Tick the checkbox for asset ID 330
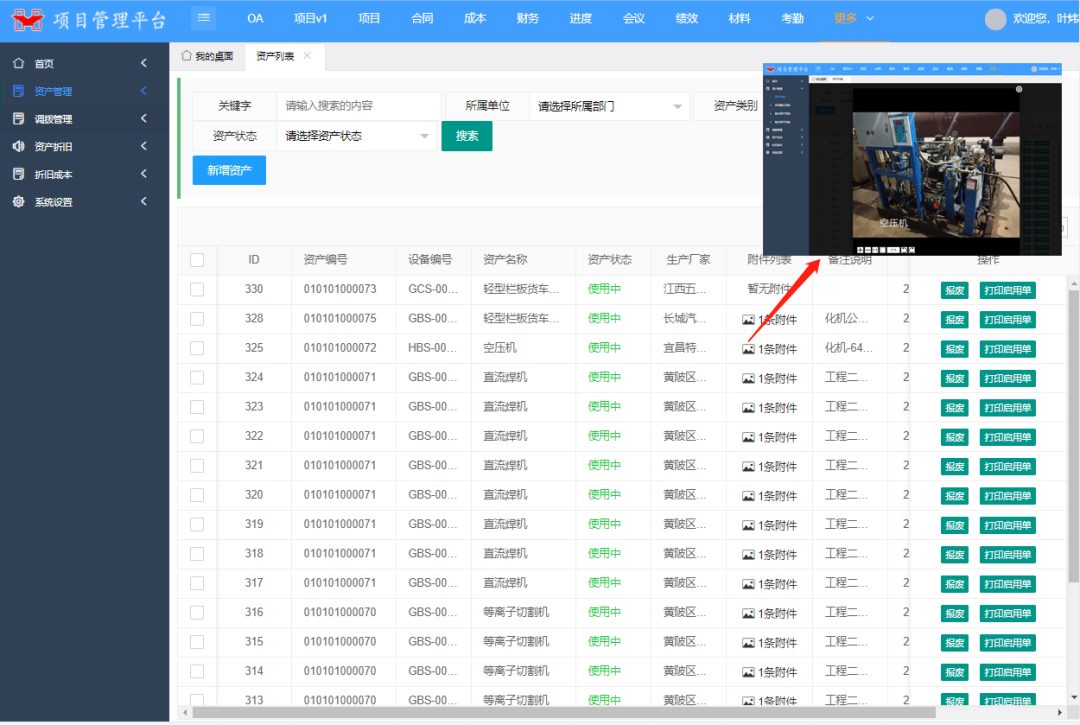 tap(198, 290)
